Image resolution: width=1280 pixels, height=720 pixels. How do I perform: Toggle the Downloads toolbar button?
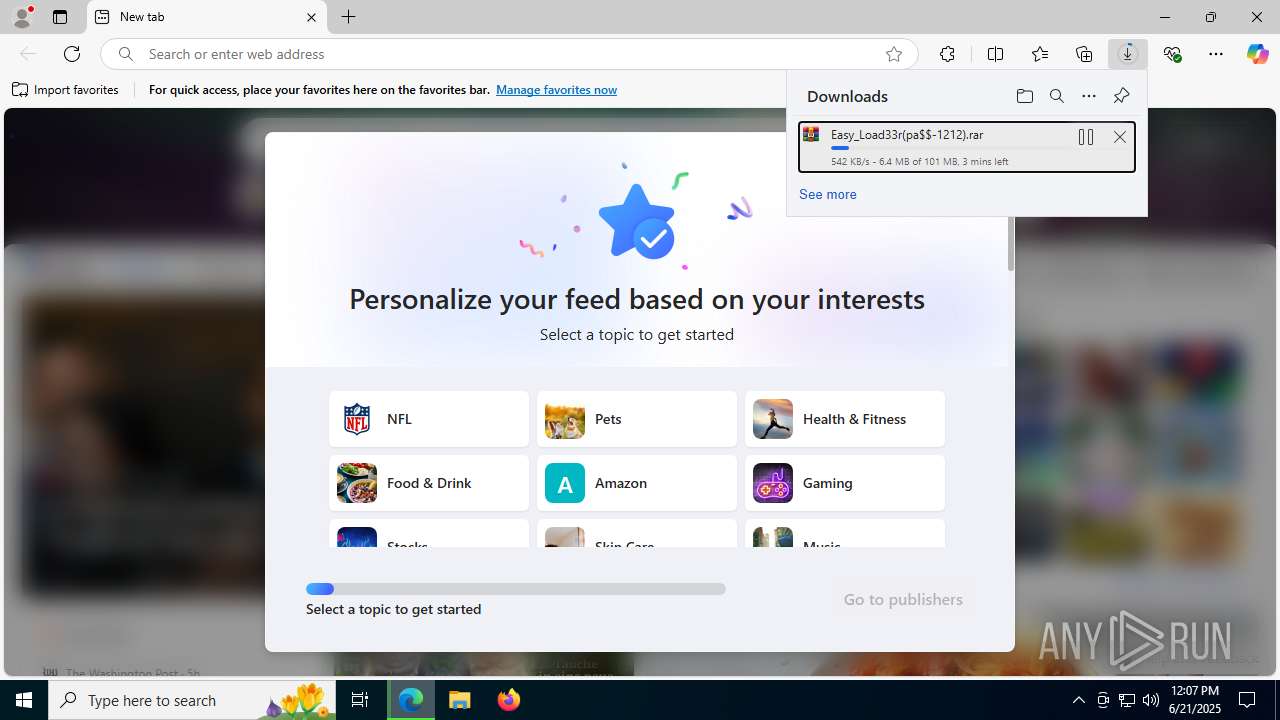tap(1128, 54)
